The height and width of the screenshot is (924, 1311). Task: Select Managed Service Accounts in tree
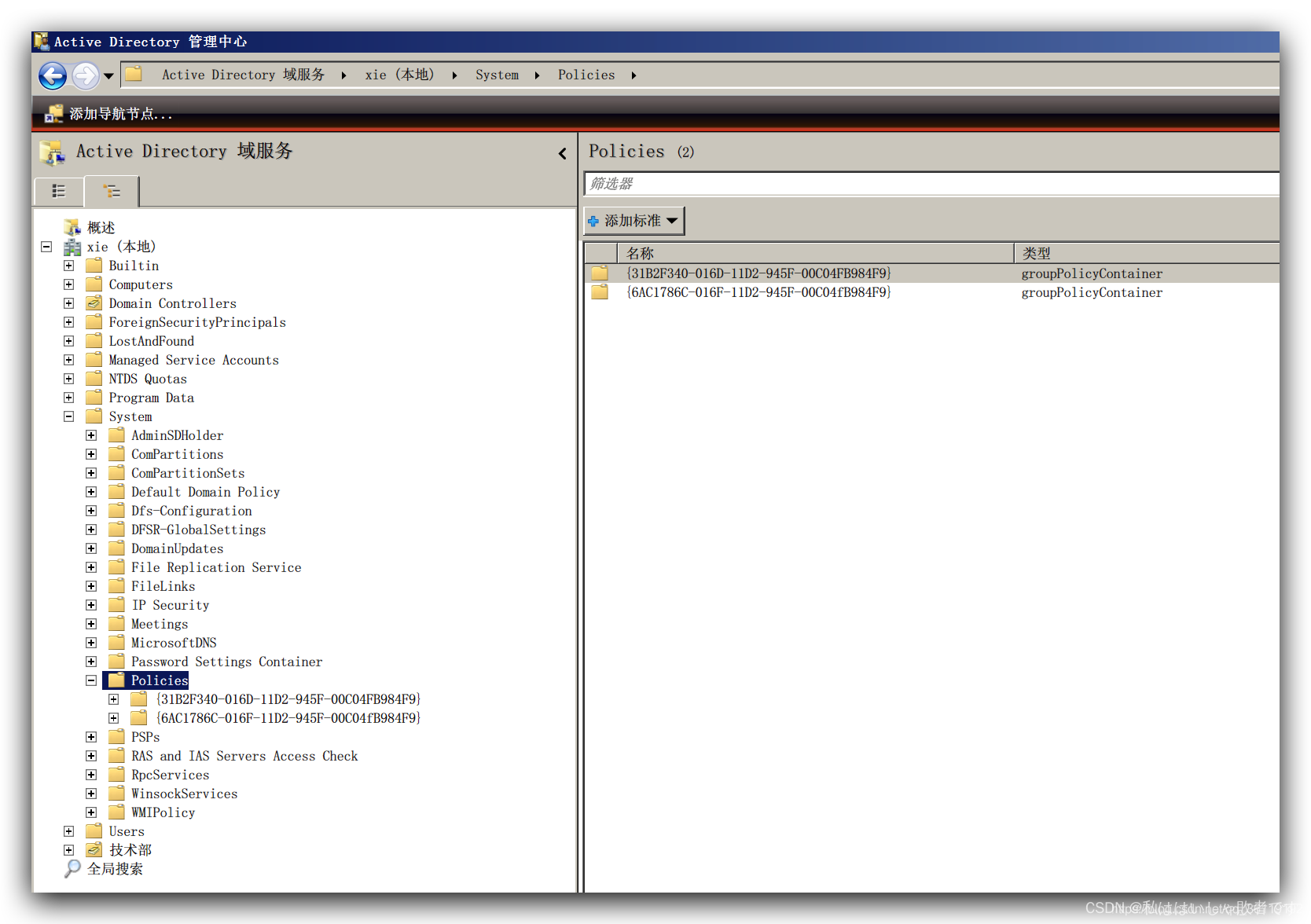click(x=193, y=360)
